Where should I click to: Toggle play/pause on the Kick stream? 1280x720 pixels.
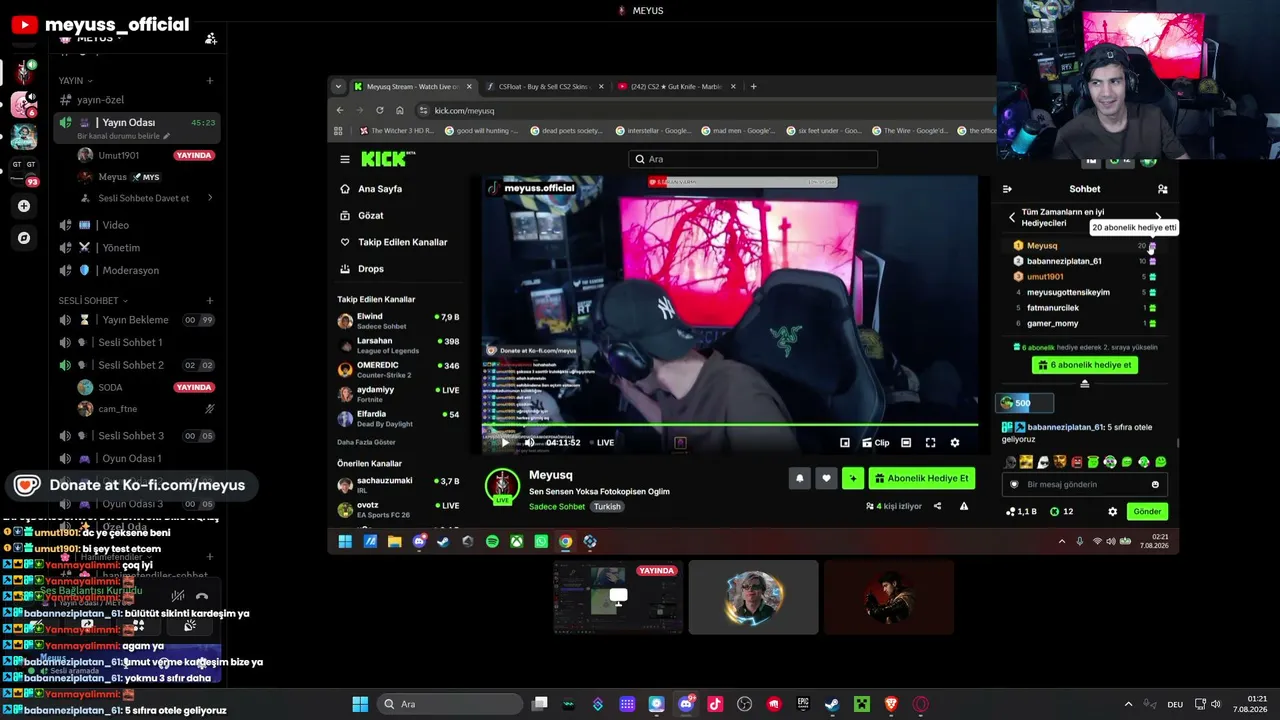point(505,442)
